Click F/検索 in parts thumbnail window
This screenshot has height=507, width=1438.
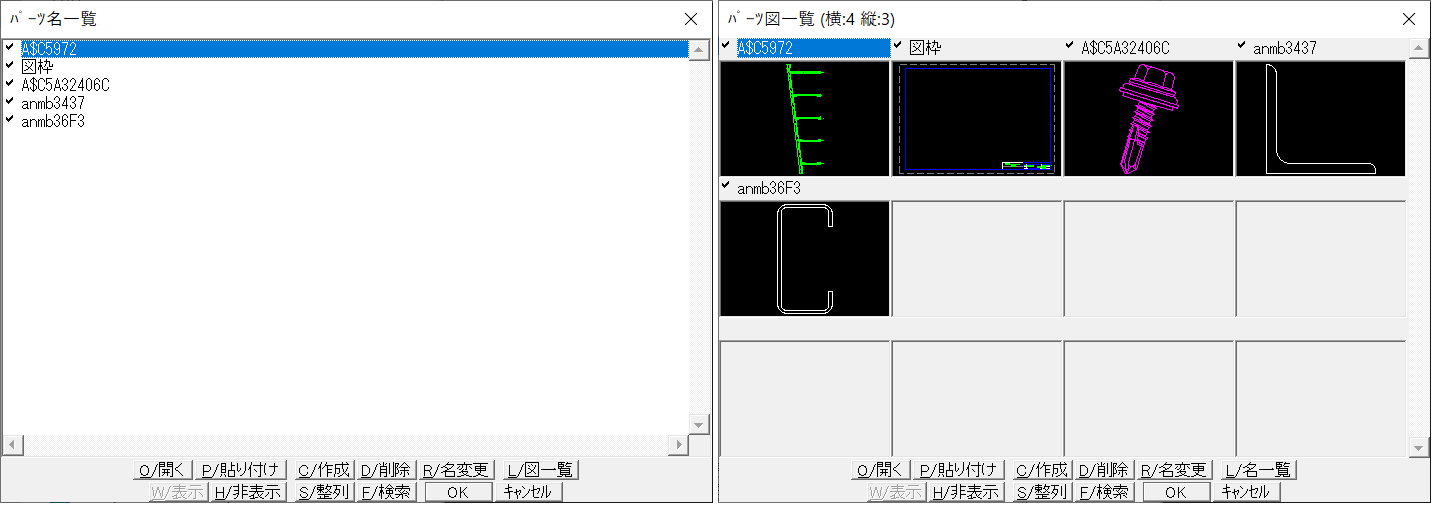click(x=1105, y=492)
